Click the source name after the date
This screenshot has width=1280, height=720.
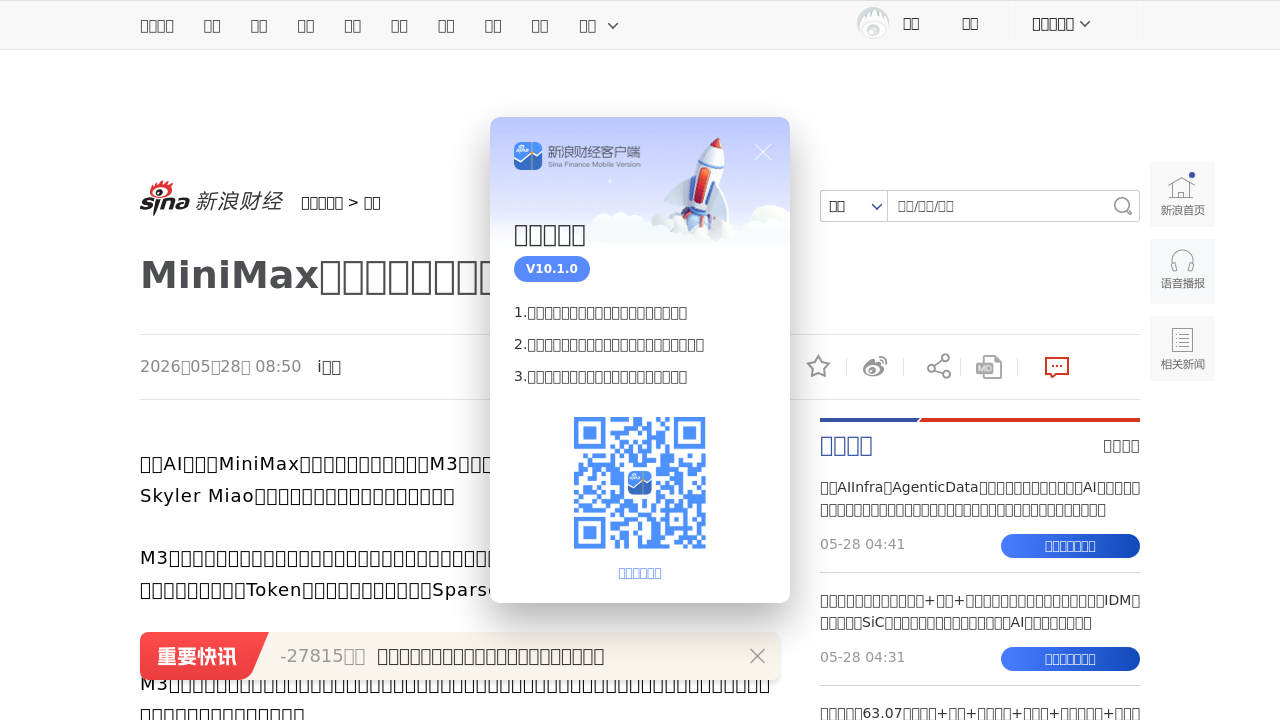click(329, 366)
